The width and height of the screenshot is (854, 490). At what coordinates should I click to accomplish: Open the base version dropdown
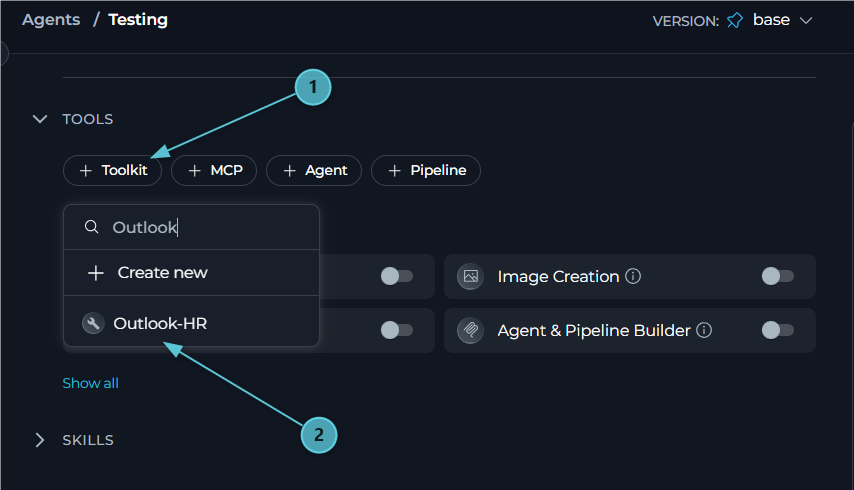tap(783, 20)
